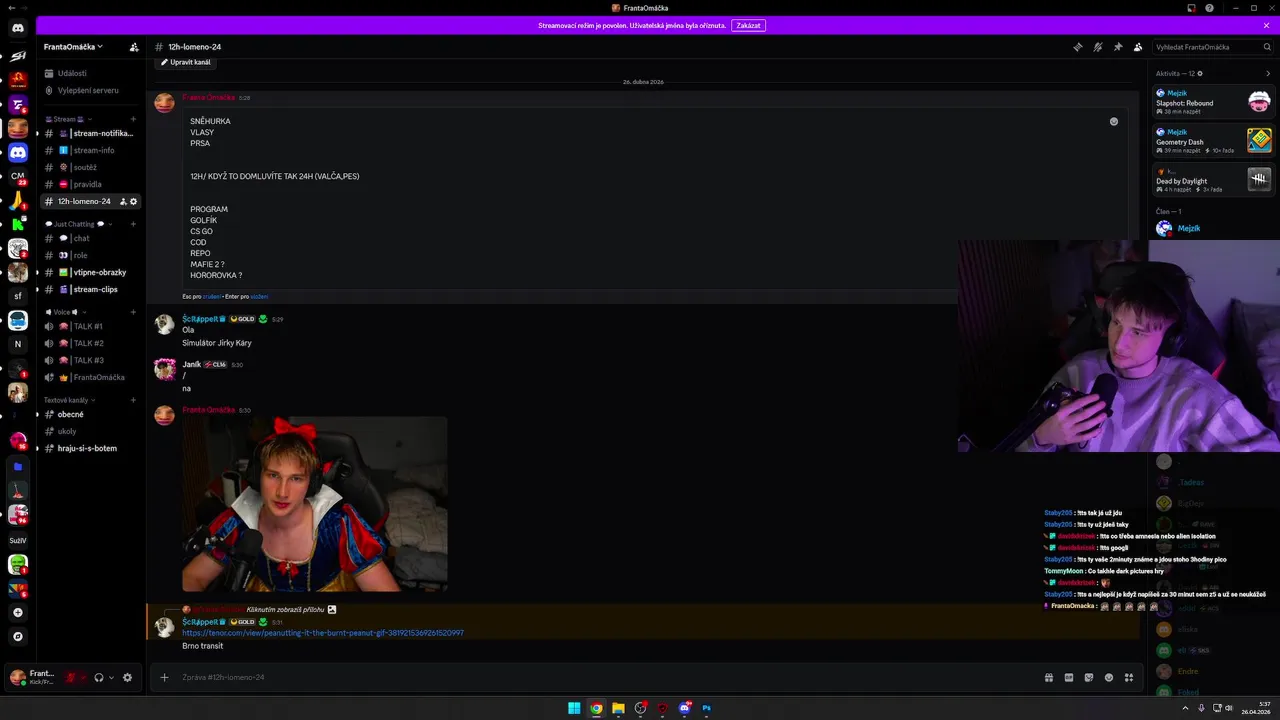Open stream-notifika... channel
This screenshot has height=720, width=1280.
pyautogui.click(x=91, y=133)
